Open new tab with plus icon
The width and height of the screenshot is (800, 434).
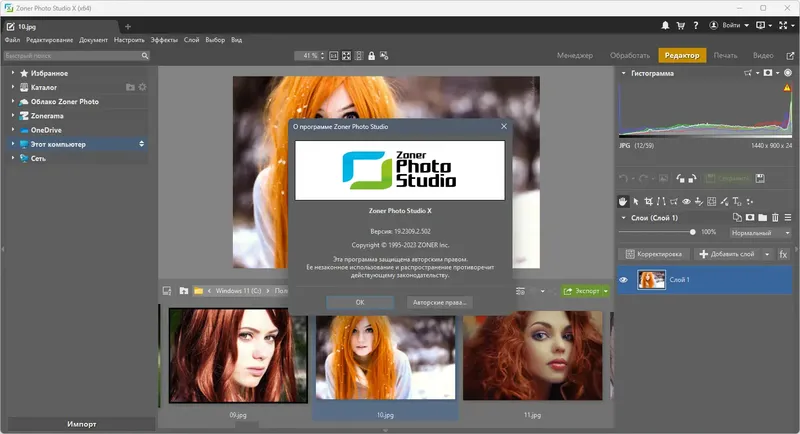(128, 27)
